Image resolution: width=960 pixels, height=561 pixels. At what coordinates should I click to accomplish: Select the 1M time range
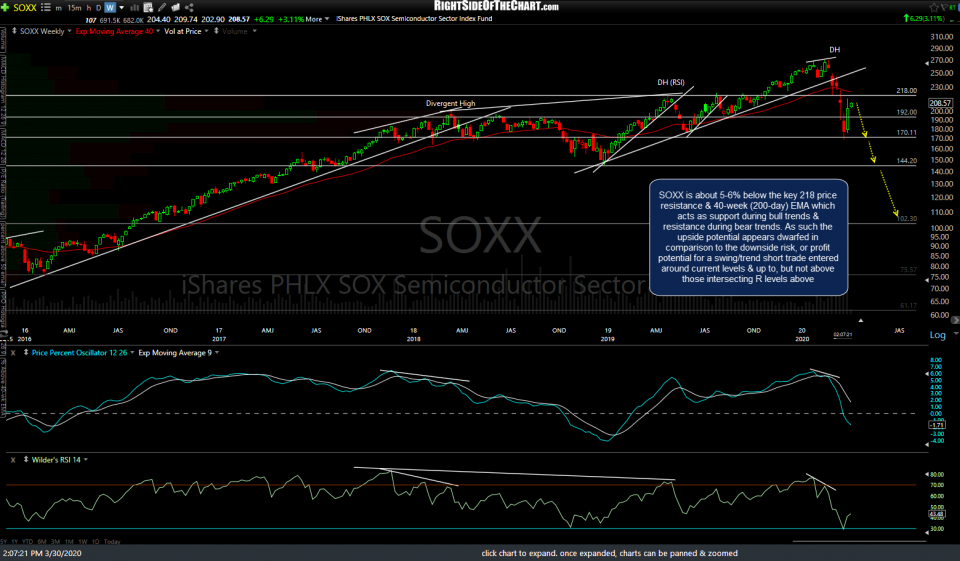click(69, 541)
